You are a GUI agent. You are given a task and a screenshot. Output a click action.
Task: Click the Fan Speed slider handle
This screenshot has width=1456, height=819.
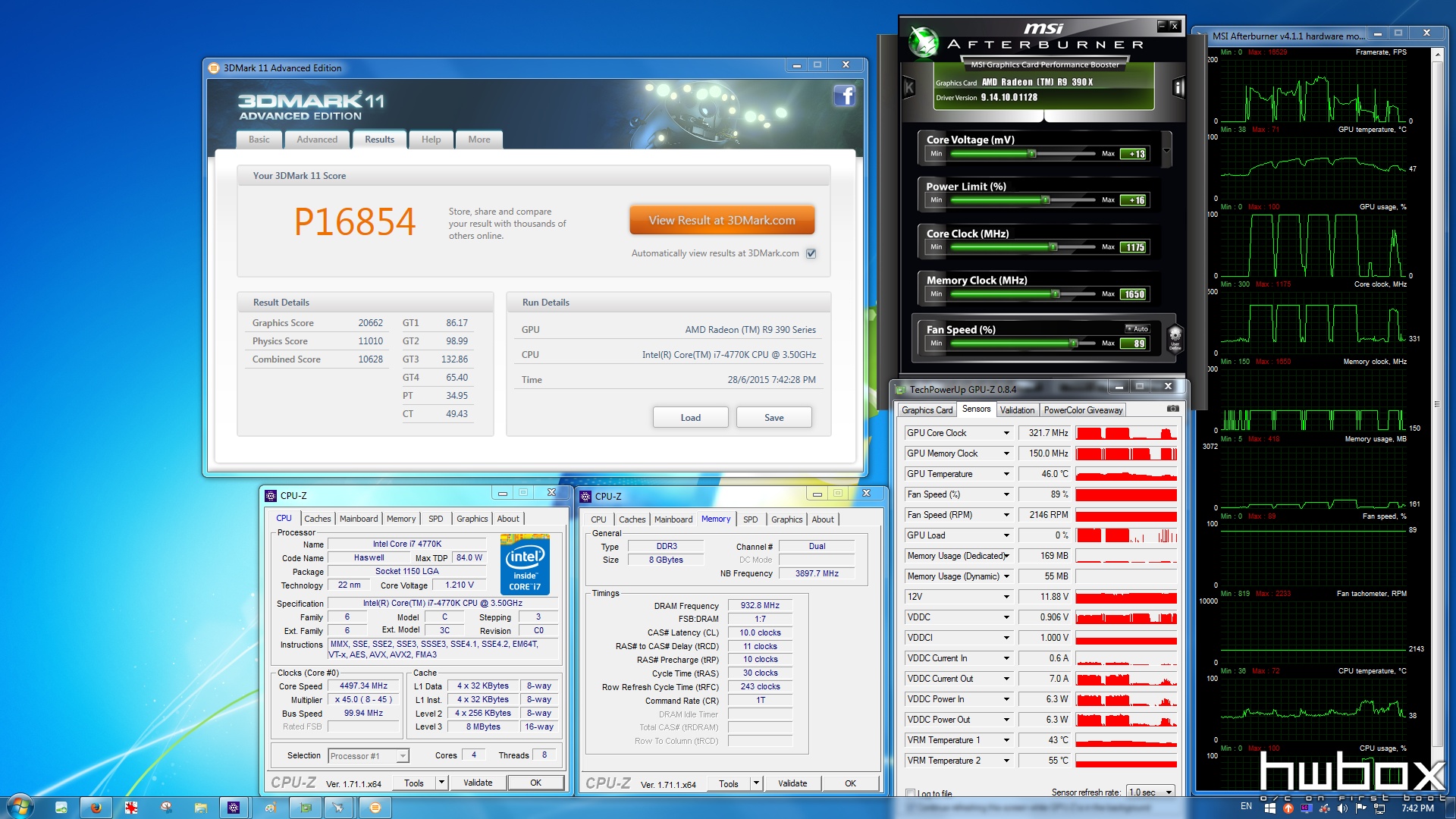(1074, 344)
